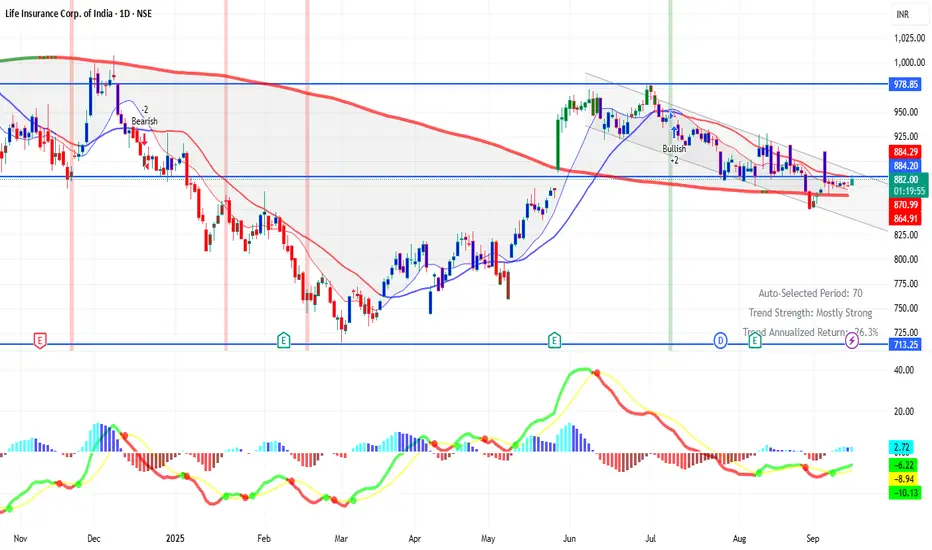This screenshot has height=550, width=932.
Task: Select the 713.25 horizontal line price label
Action: pos(905,344)
